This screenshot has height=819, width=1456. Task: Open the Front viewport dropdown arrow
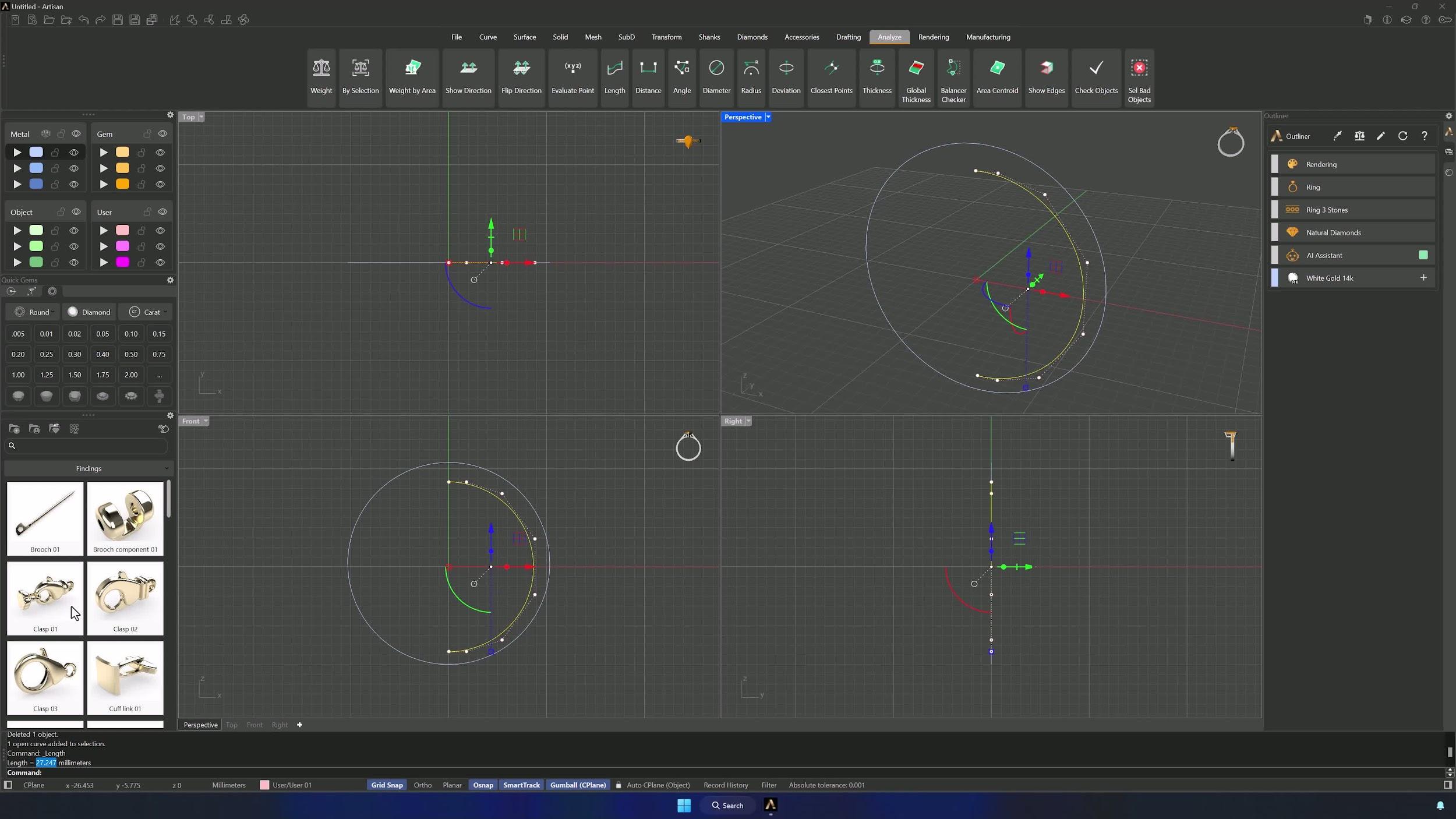(206, 421)
